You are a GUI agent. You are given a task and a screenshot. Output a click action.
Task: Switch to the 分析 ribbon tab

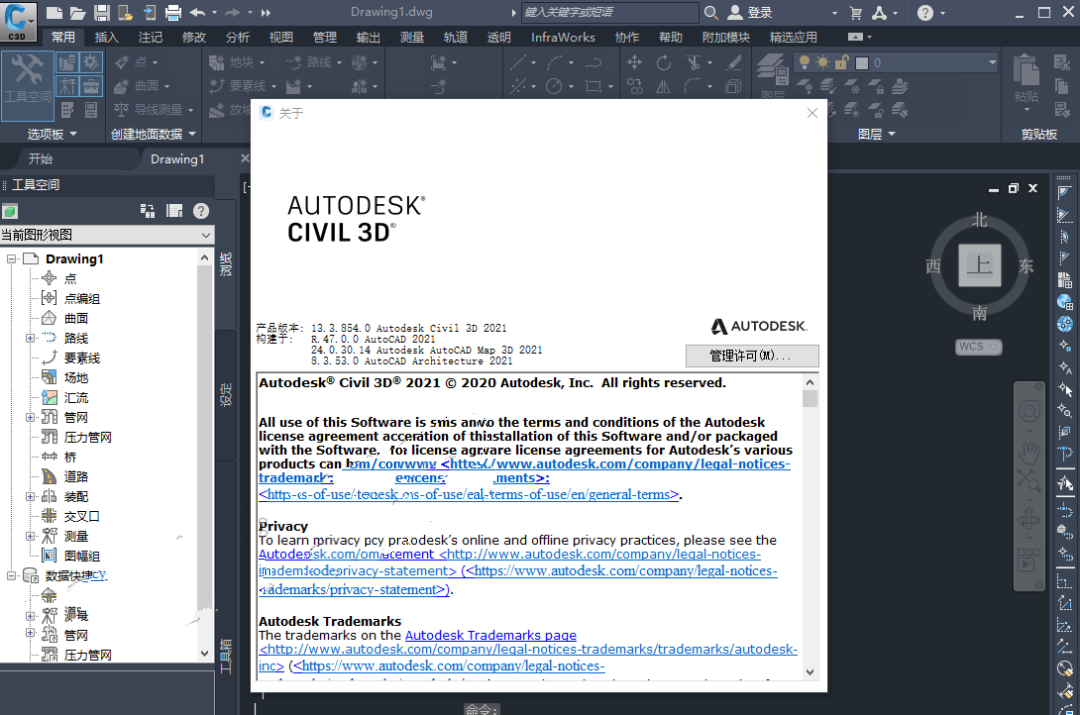238,37
